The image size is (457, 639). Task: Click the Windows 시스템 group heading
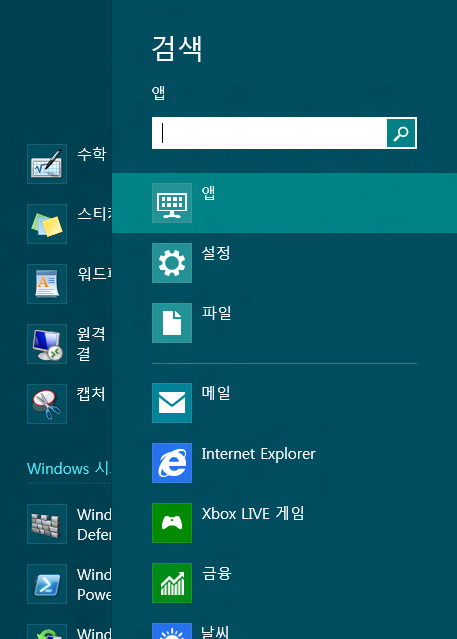pyautogui.click(x=69, y=469)
